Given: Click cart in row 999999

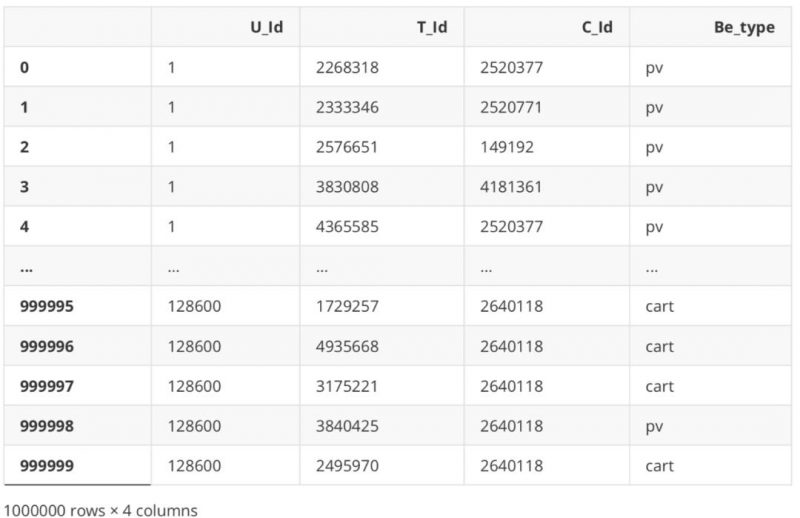Looking at the screenshot, I should tap(659, 465).
